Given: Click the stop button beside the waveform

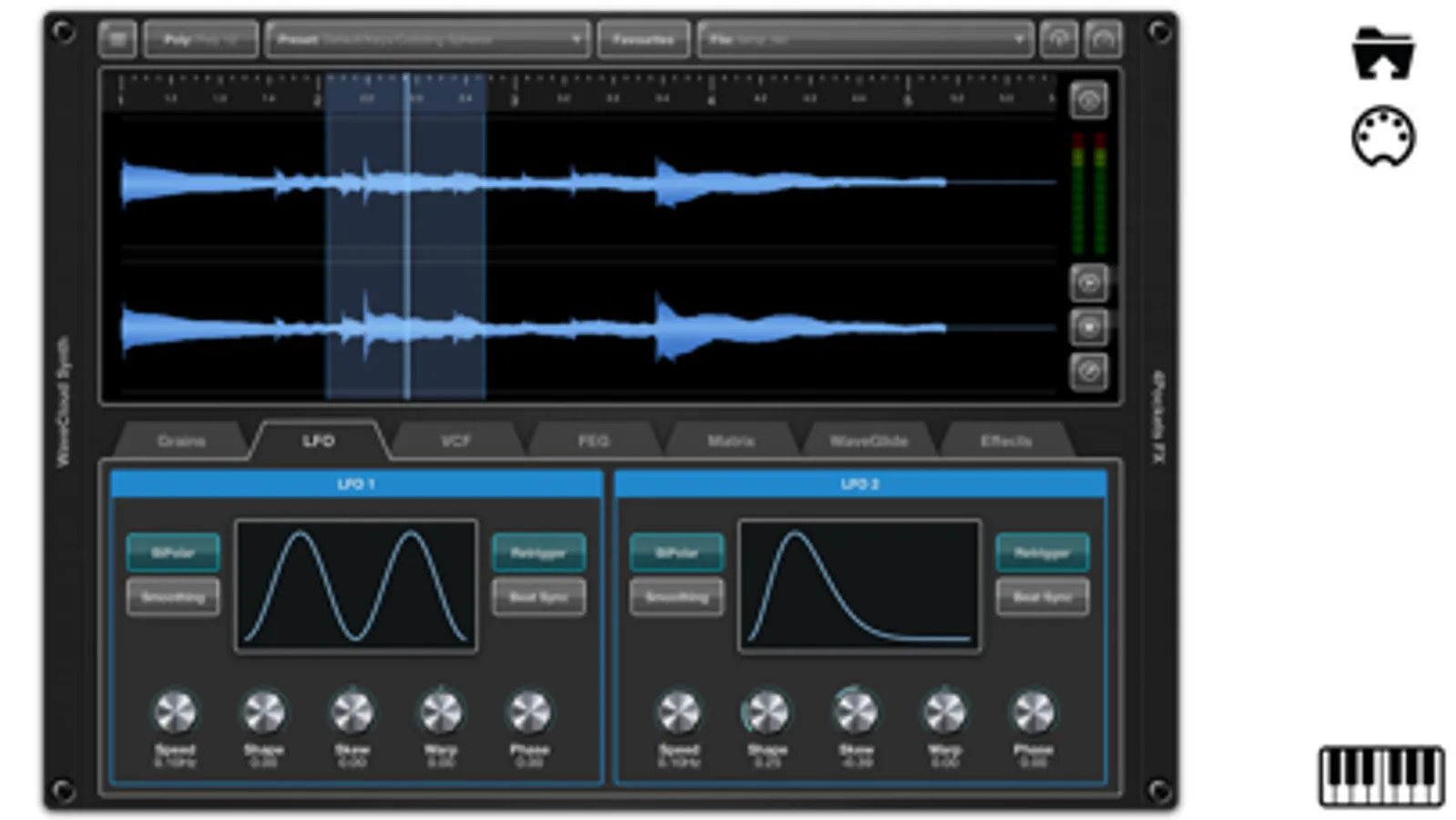Looking at the screenshot, I should click(1089, 327).
